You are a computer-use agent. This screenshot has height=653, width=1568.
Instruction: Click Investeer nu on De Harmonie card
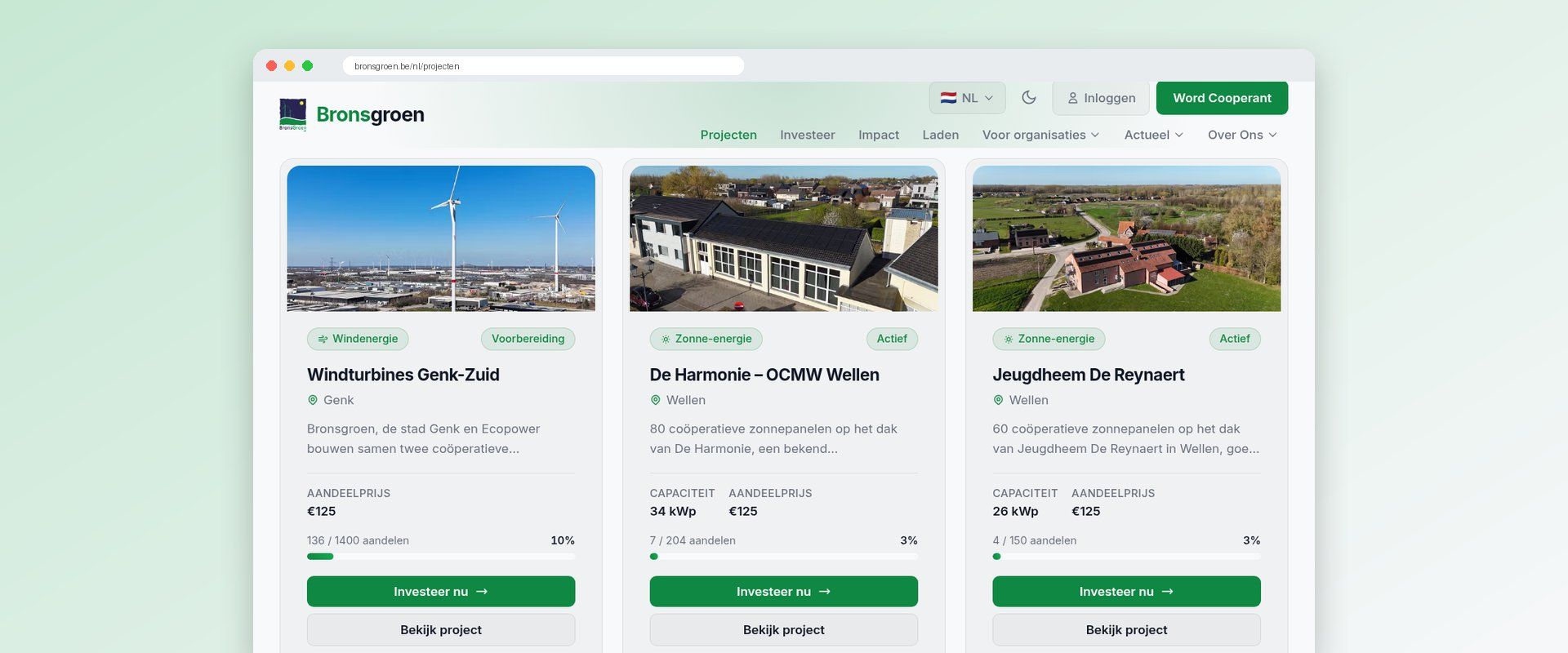tap(784, 592)
